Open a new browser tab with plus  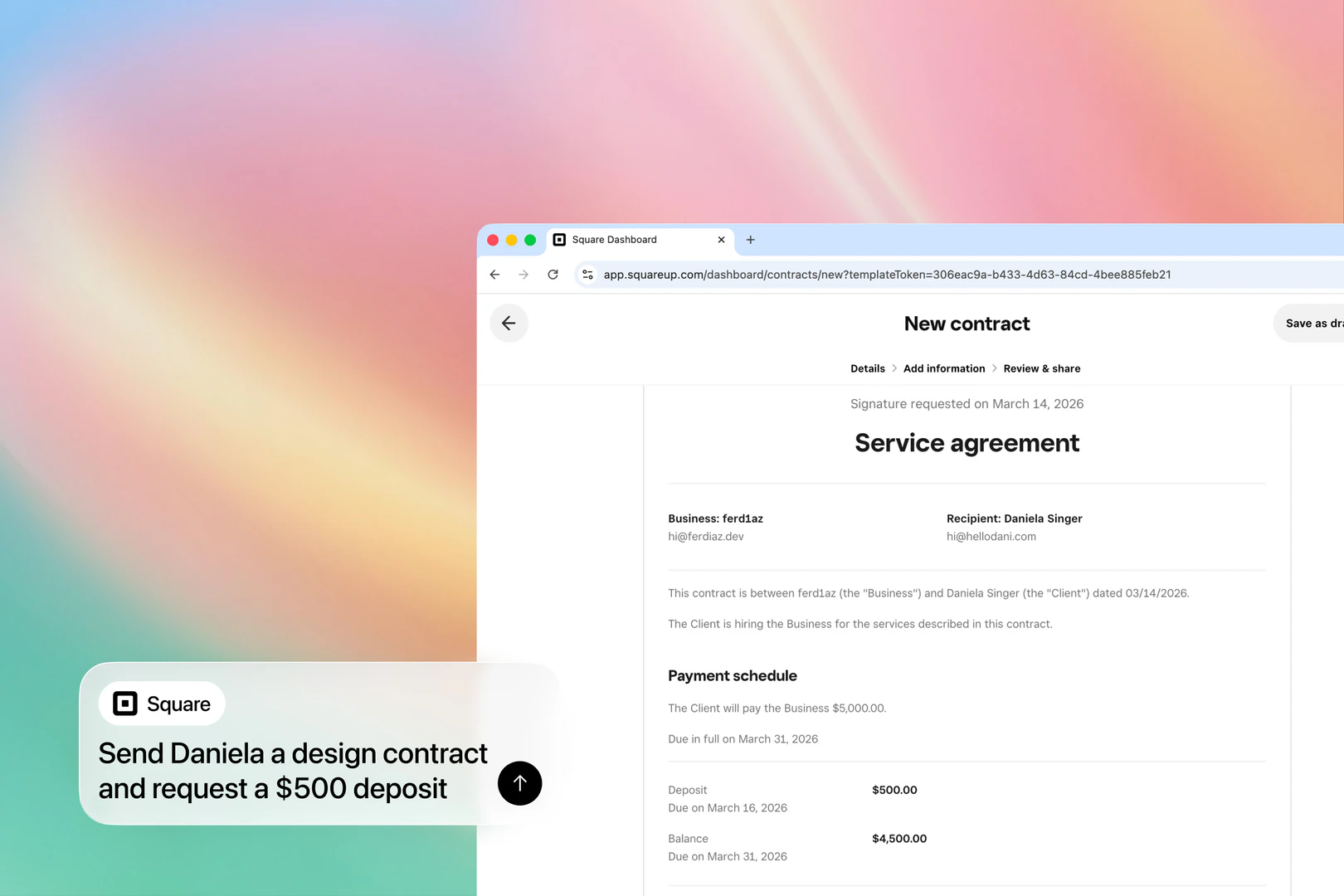pyautogui.click(x=750, y=240)
